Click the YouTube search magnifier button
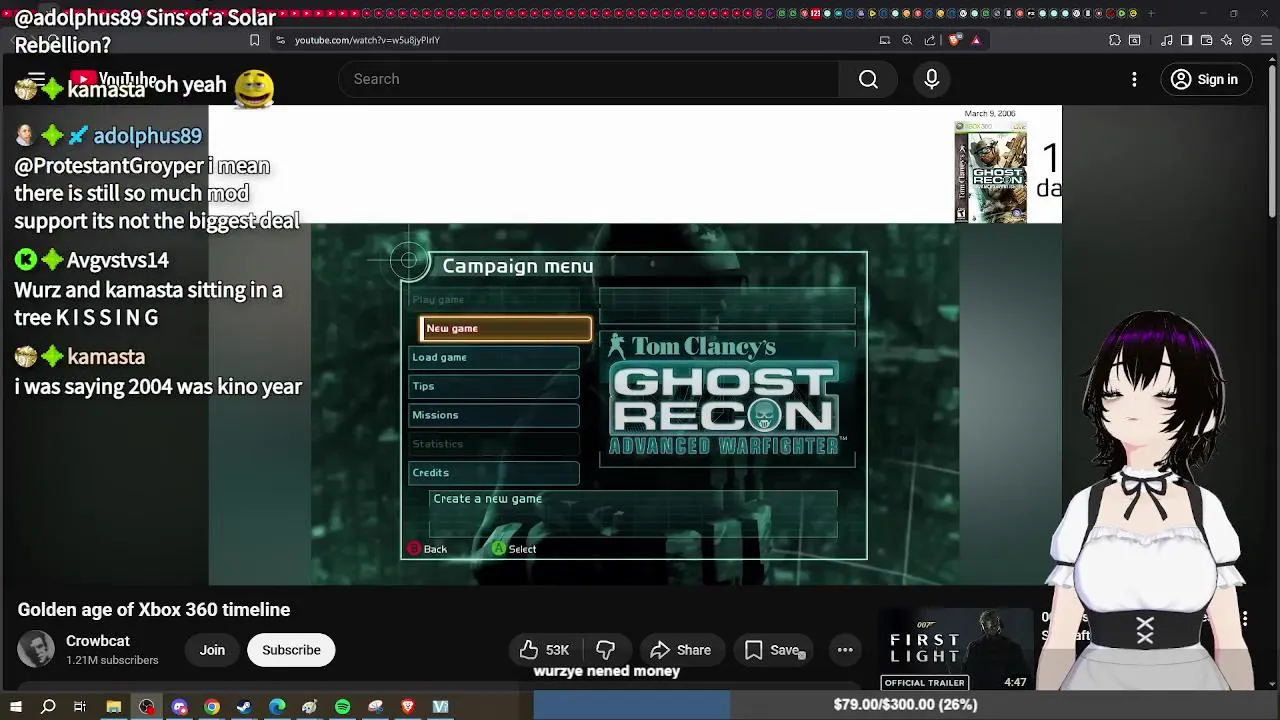Screen dimensions: 1280x720 [x=868, y=79]
